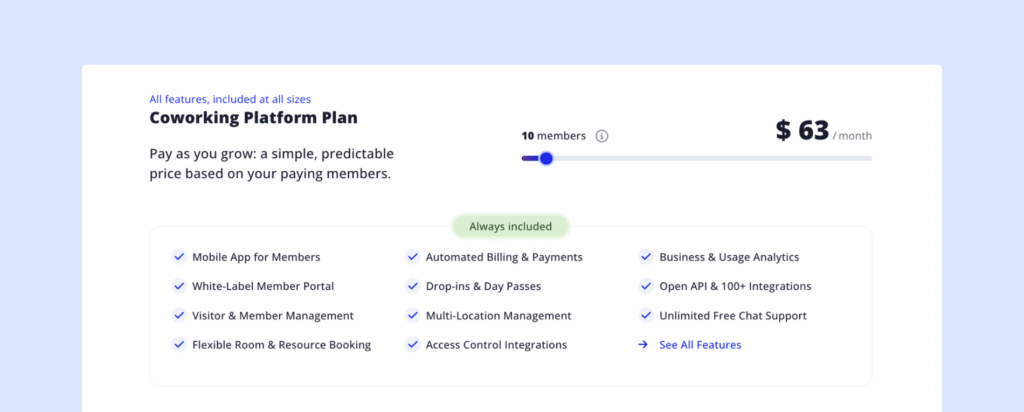Click the All features, included at all sizes text

[230, 99]
